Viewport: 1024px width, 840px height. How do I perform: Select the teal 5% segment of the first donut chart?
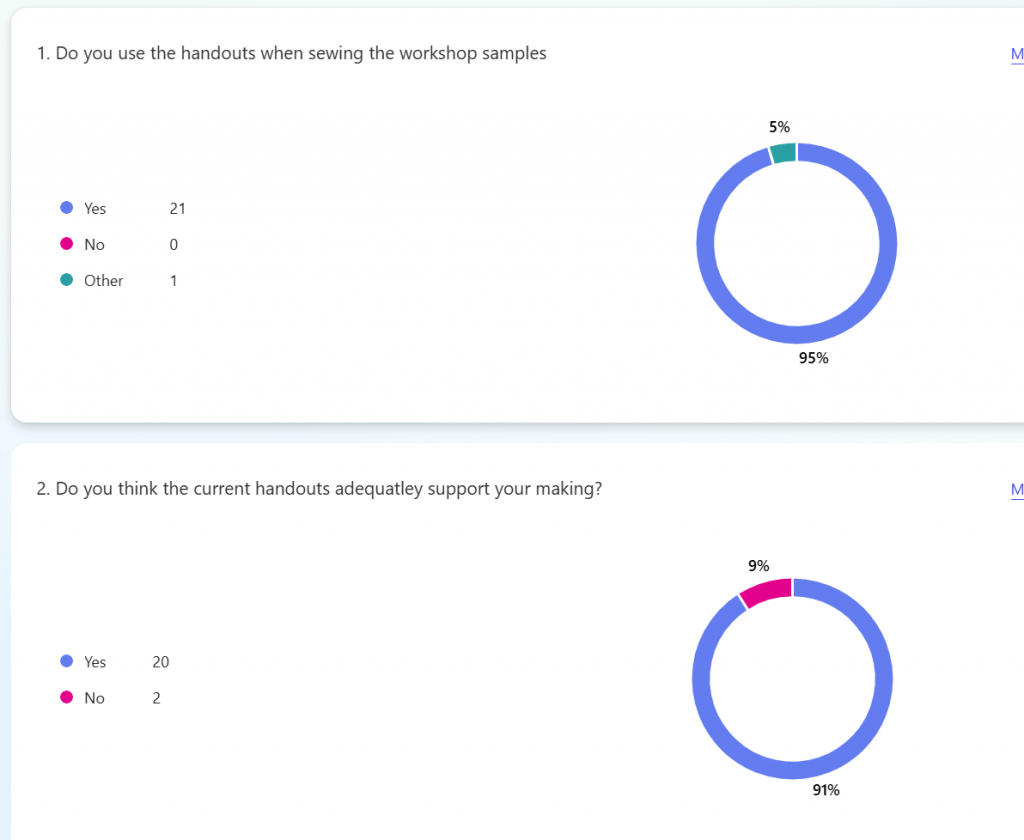(784, 152)
